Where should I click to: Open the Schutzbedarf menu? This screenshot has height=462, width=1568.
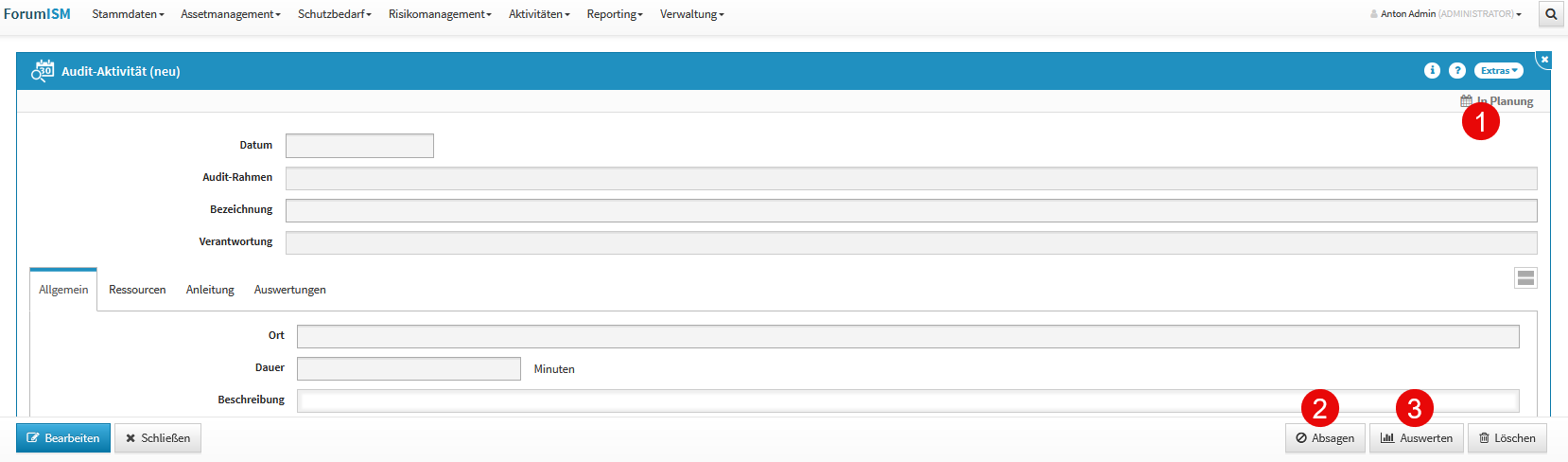(335, 14)
